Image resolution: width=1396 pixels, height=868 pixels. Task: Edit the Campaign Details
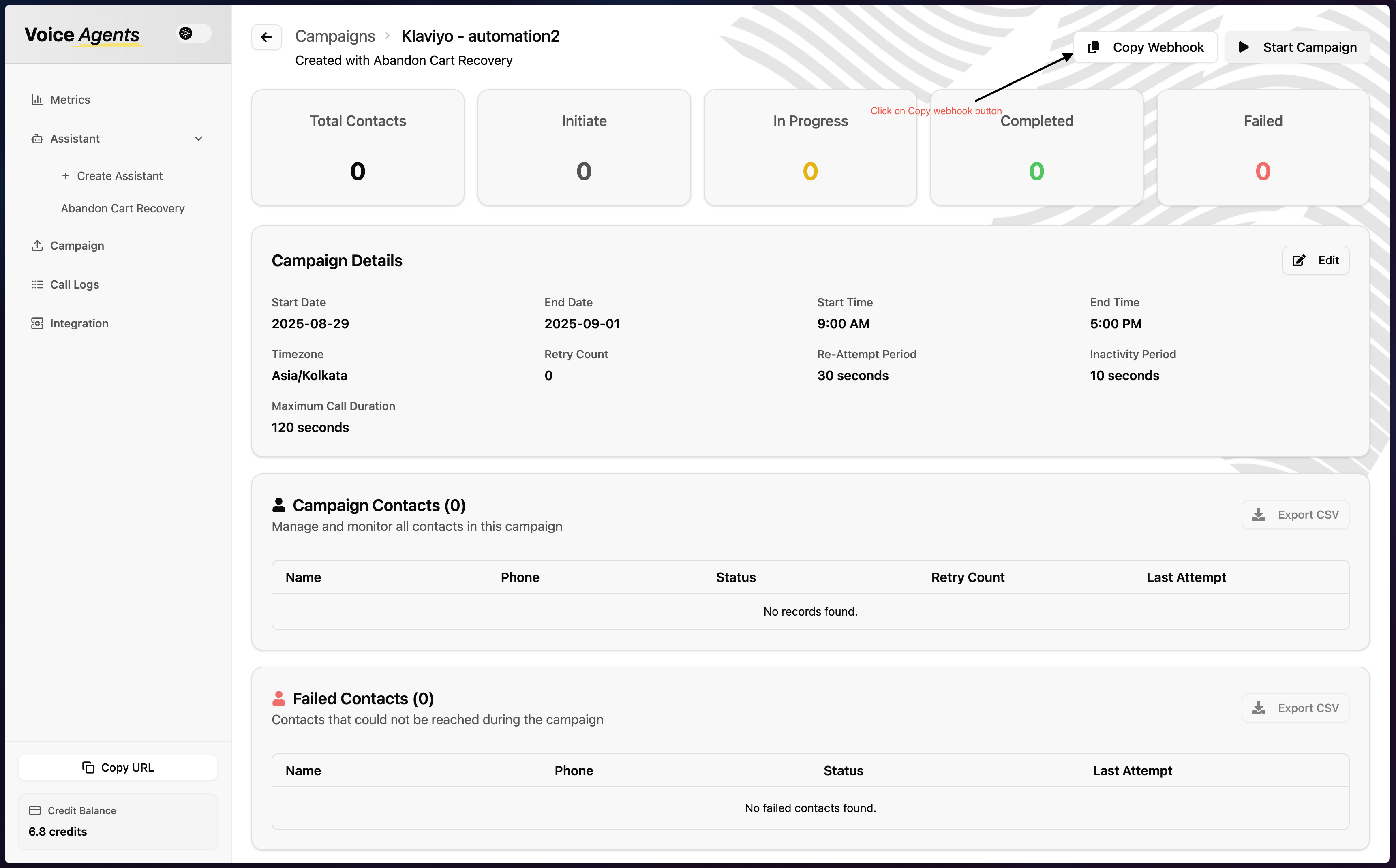1315,261
